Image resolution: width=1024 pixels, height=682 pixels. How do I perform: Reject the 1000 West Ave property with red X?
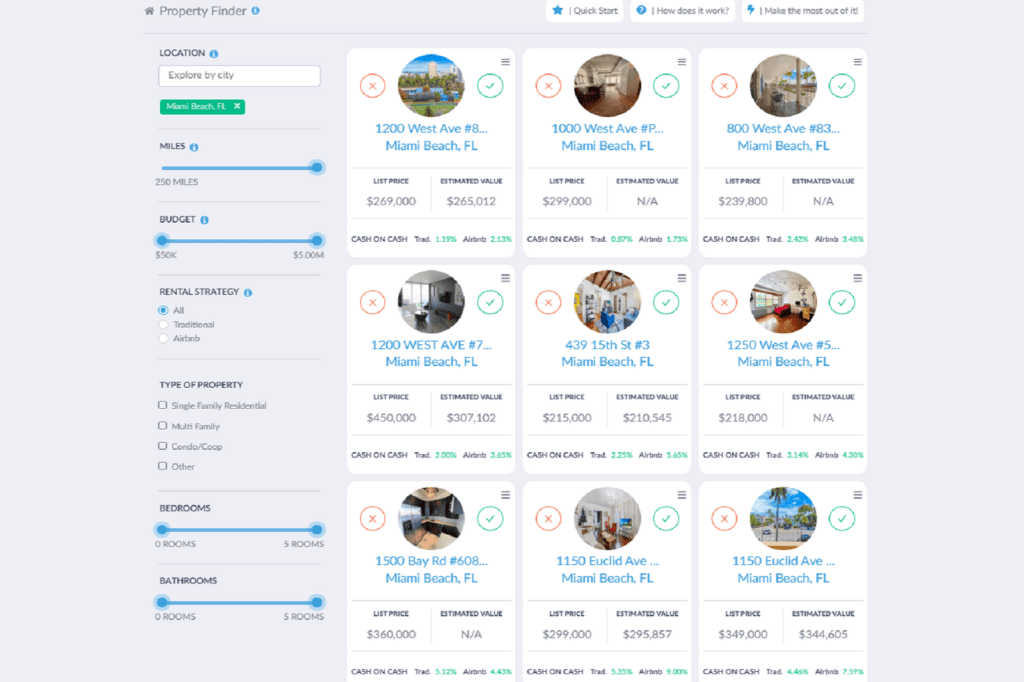point(547,86)
